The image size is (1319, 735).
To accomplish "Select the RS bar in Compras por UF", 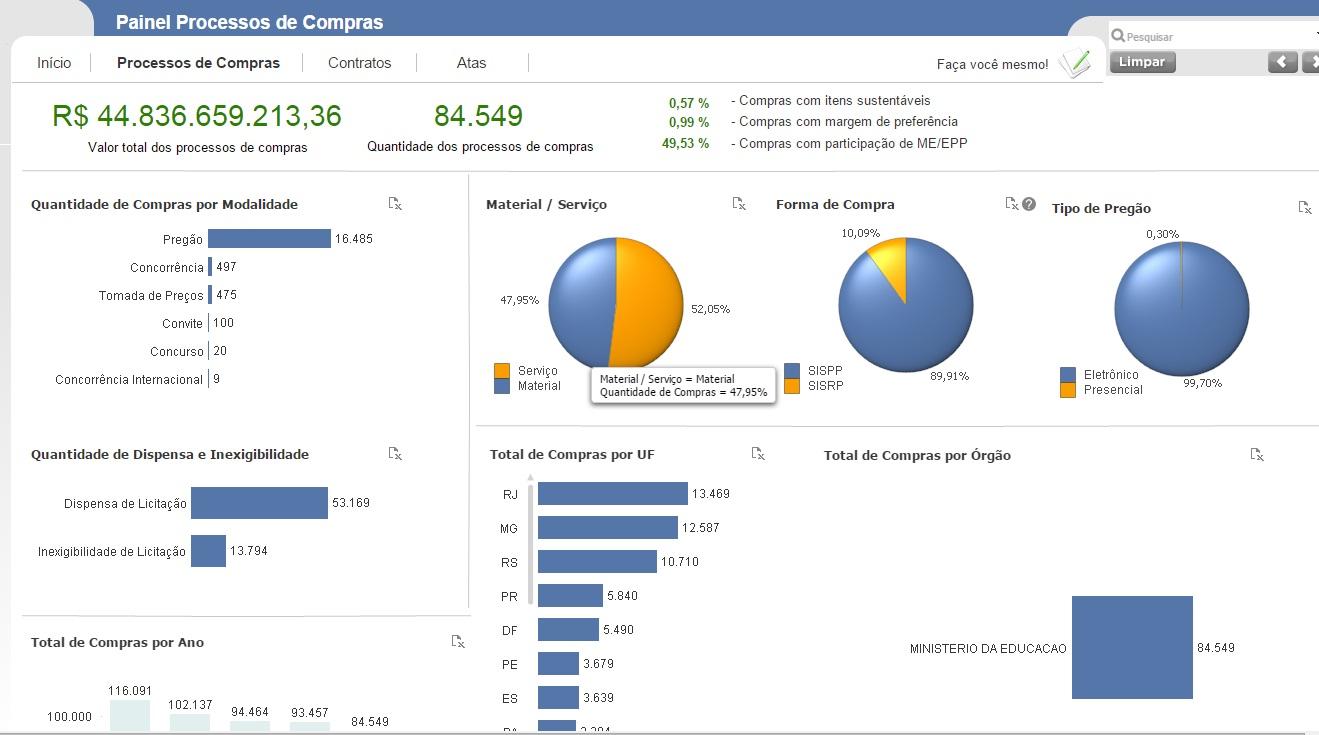I will (597, 562).
